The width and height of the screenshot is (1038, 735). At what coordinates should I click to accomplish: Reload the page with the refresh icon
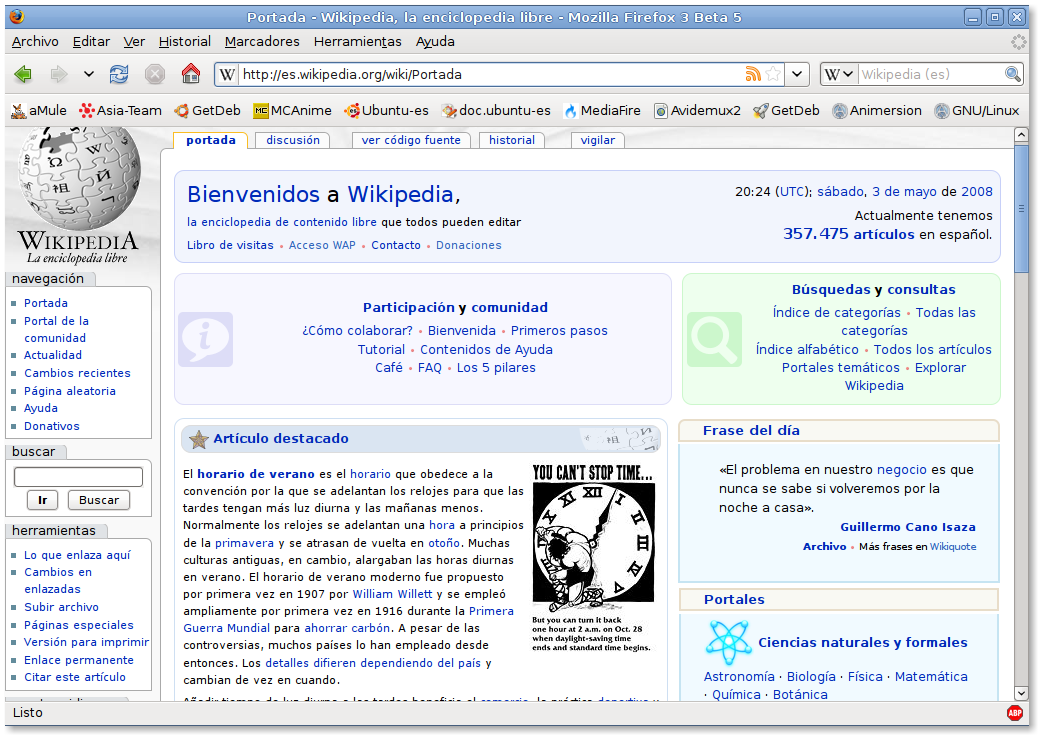click(x=119, y=74)
